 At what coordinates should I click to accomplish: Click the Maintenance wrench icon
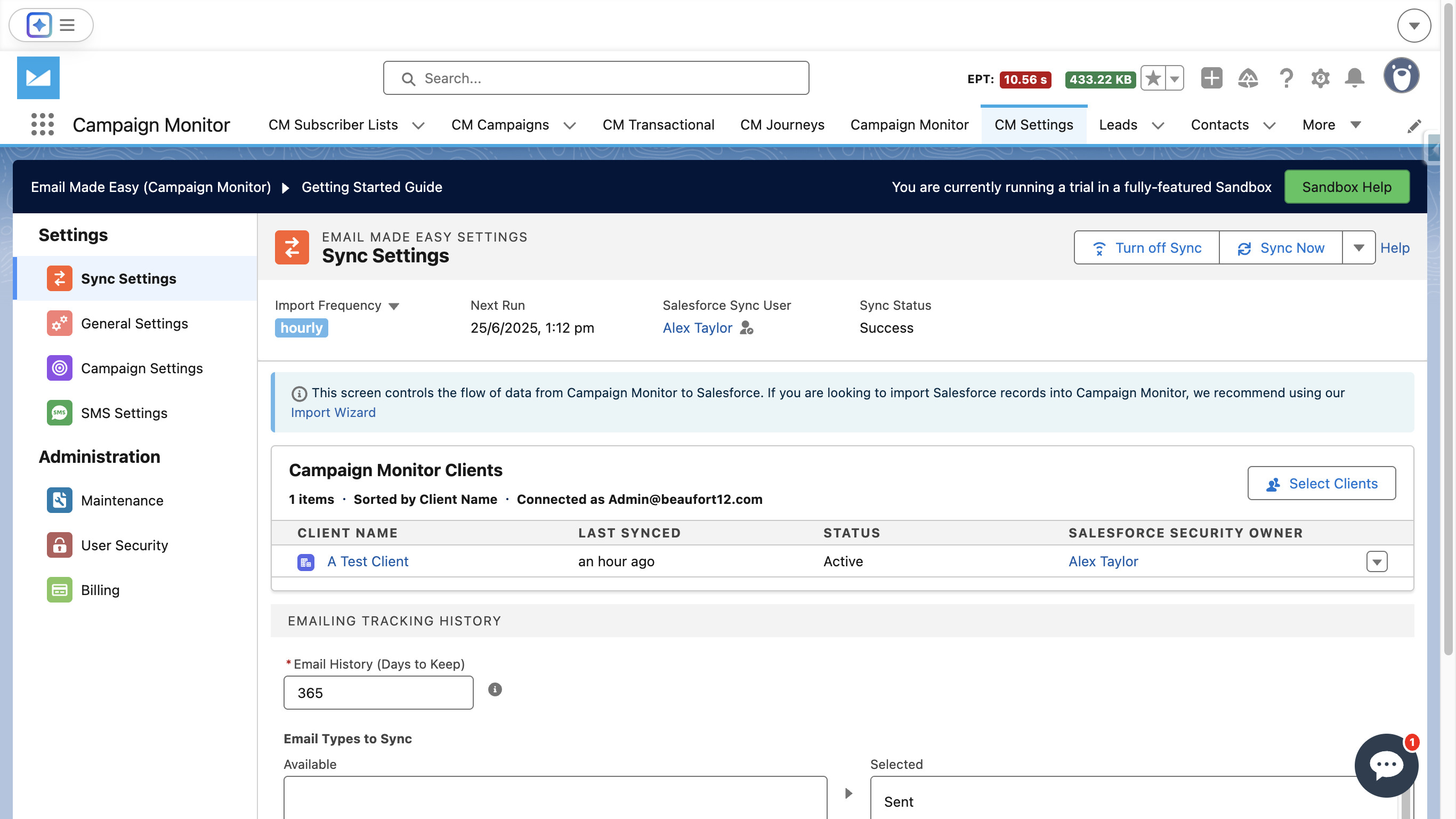59,500
